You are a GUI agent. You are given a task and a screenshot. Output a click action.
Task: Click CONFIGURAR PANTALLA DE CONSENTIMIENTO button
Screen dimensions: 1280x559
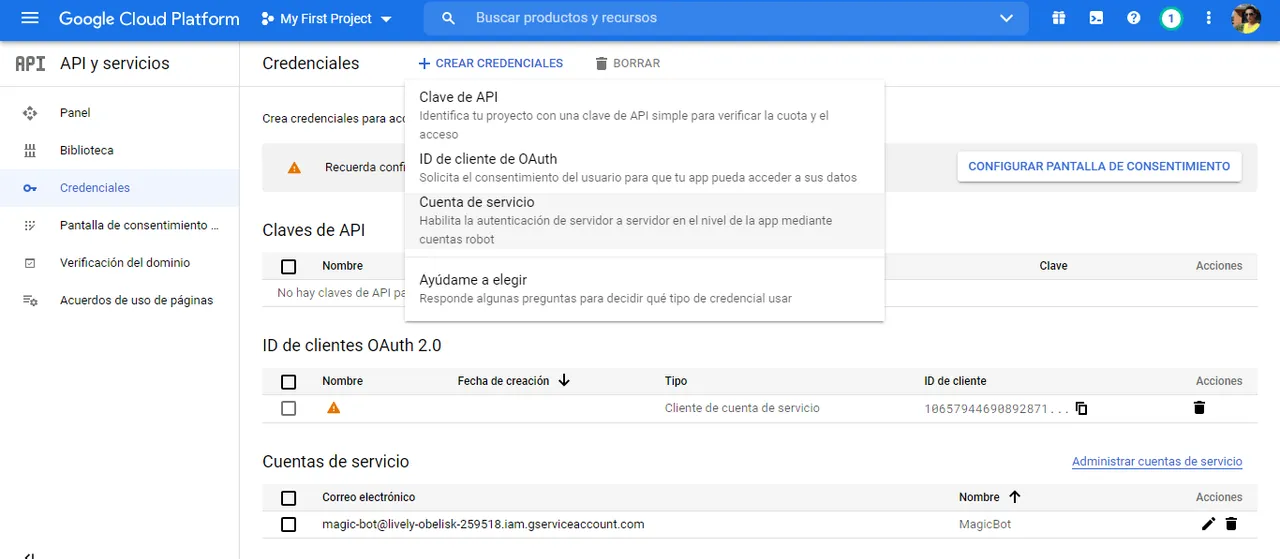[x=1099, y=166]
